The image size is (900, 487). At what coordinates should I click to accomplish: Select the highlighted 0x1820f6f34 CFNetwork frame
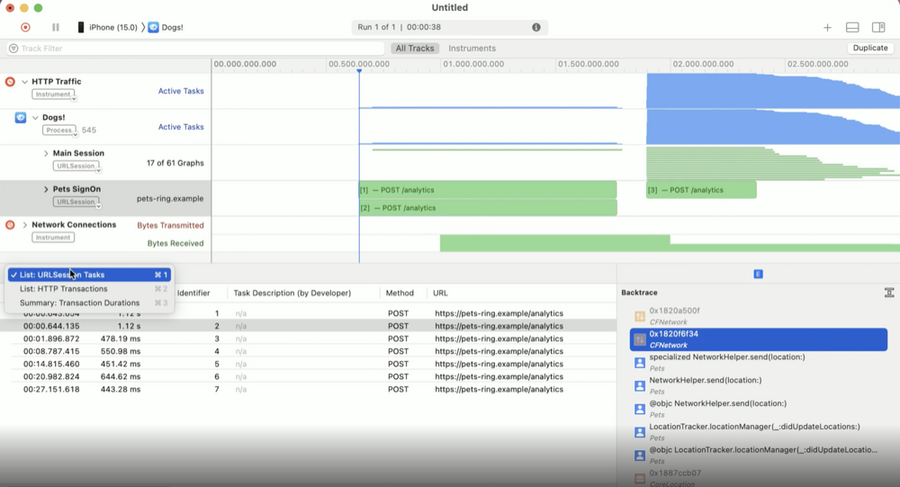pos(758,339)
